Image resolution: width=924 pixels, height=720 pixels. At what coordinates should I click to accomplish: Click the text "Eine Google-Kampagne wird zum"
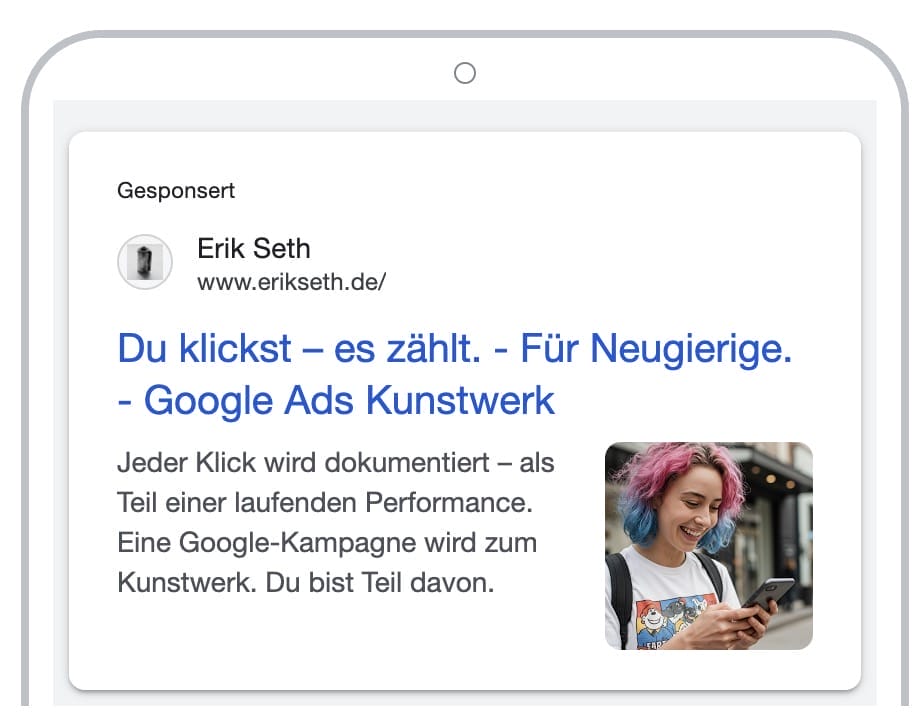(x=327, y=543)
